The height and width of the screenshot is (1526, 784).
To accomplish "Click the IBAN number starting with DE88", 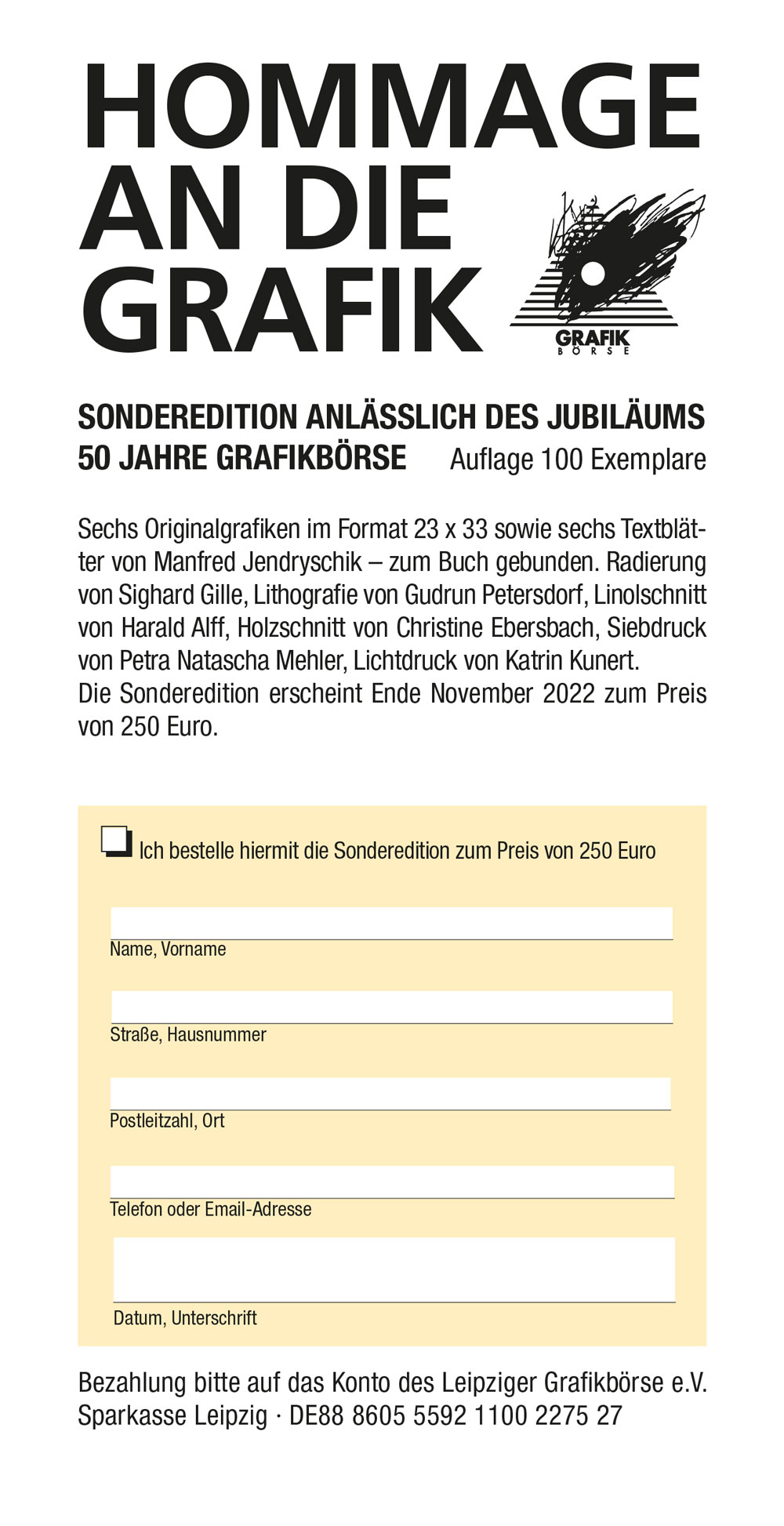I will (x=456, y=1415).
